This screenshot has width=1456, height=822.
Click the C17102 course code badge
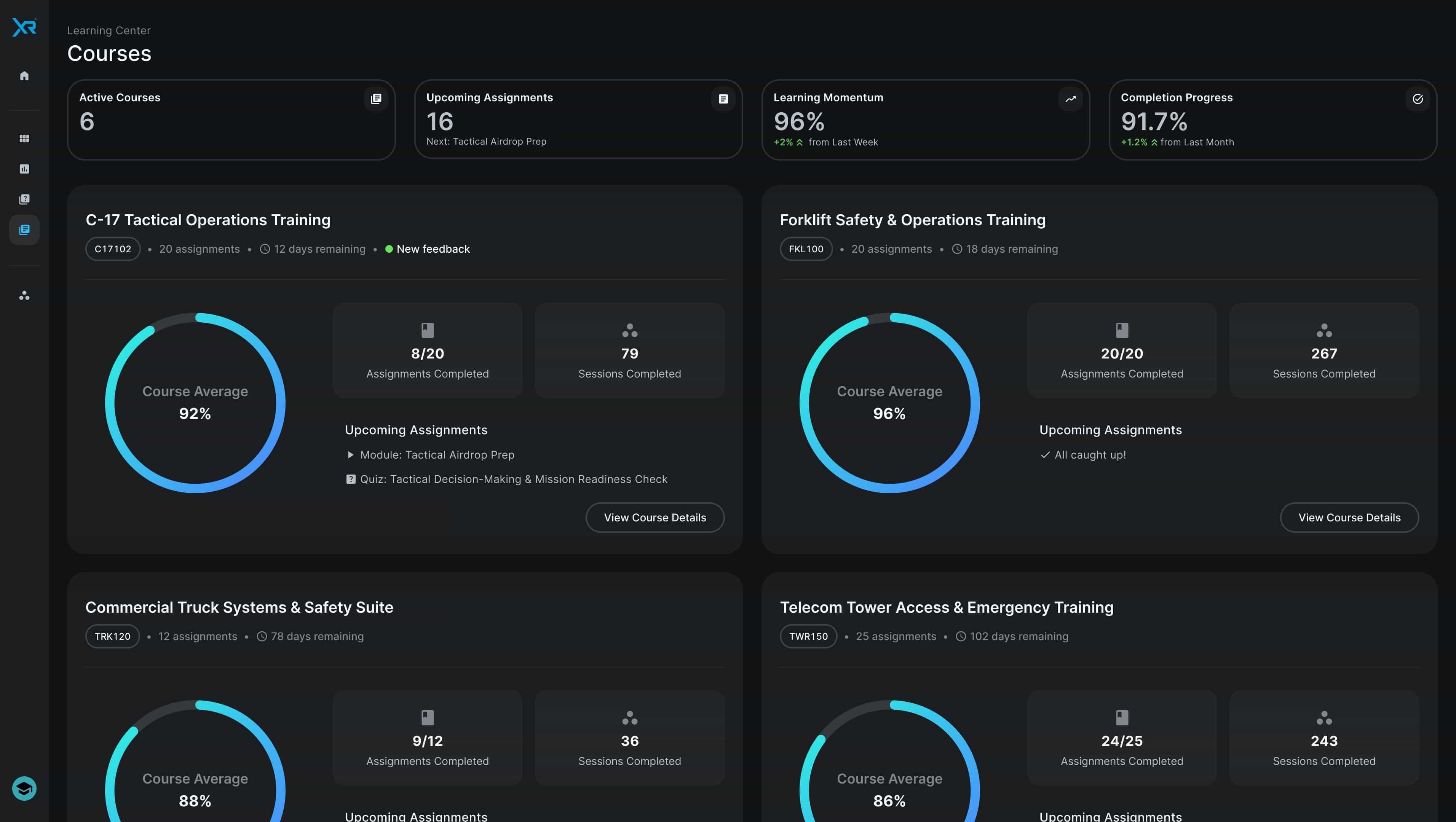(113, 249)
